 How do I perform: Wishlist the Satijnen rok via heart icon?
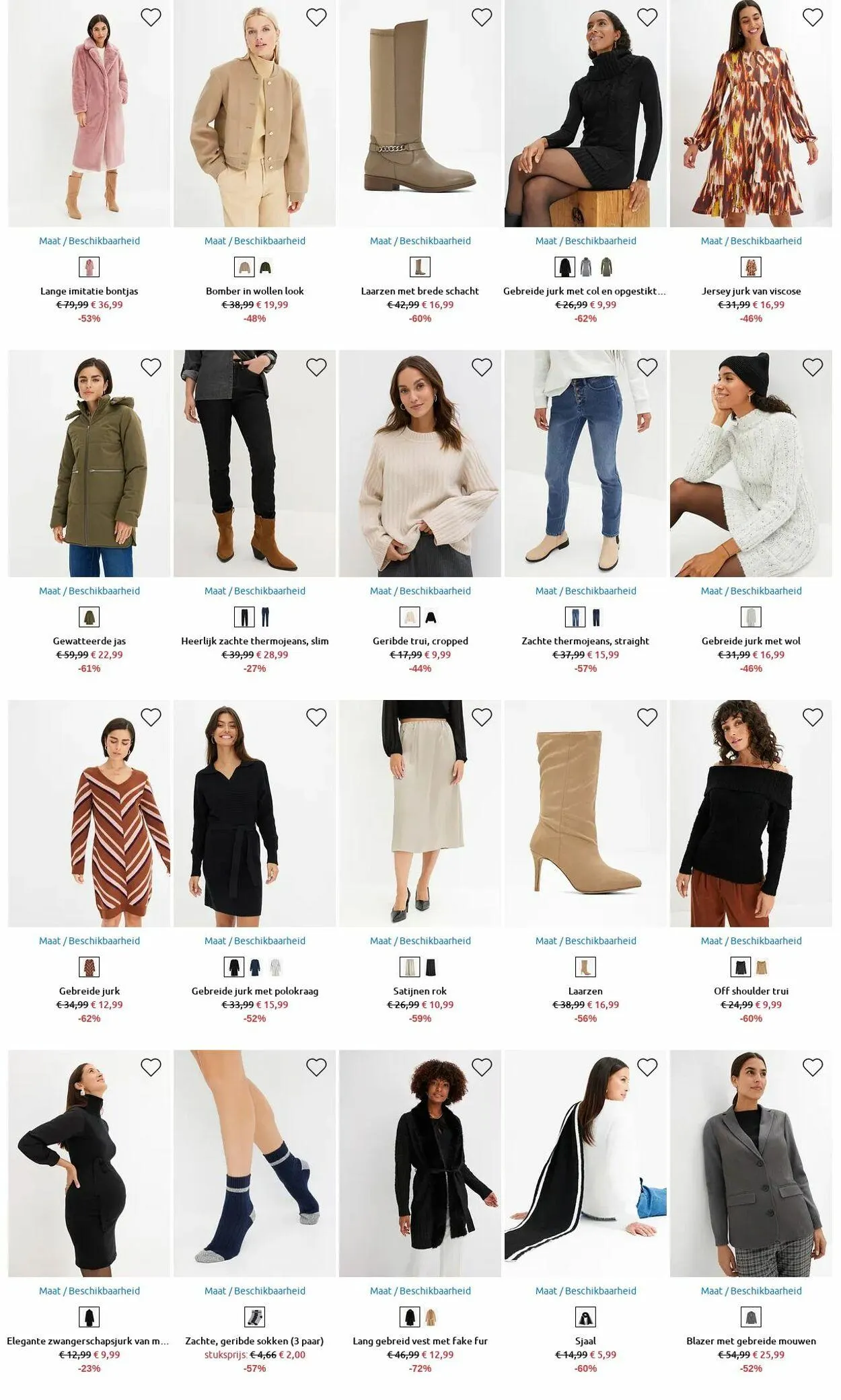(482, 717)
